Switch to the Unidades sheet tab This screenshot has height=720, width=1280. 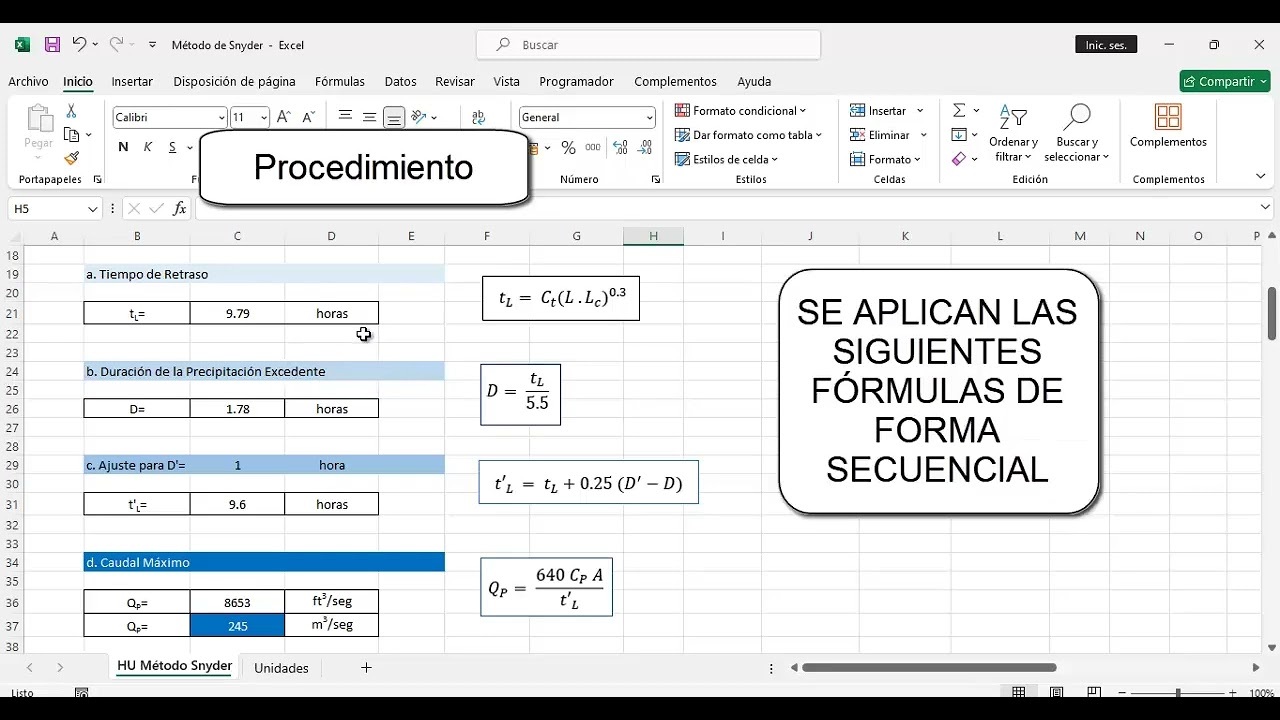pyautogui.click(x=281, y=668)
